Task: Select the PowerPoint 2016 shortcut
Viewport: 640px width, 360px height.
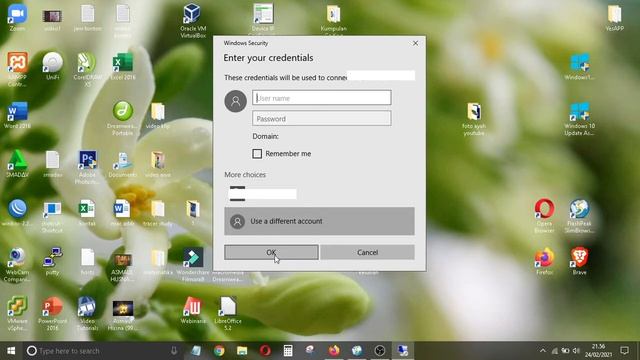Action: 52,314
